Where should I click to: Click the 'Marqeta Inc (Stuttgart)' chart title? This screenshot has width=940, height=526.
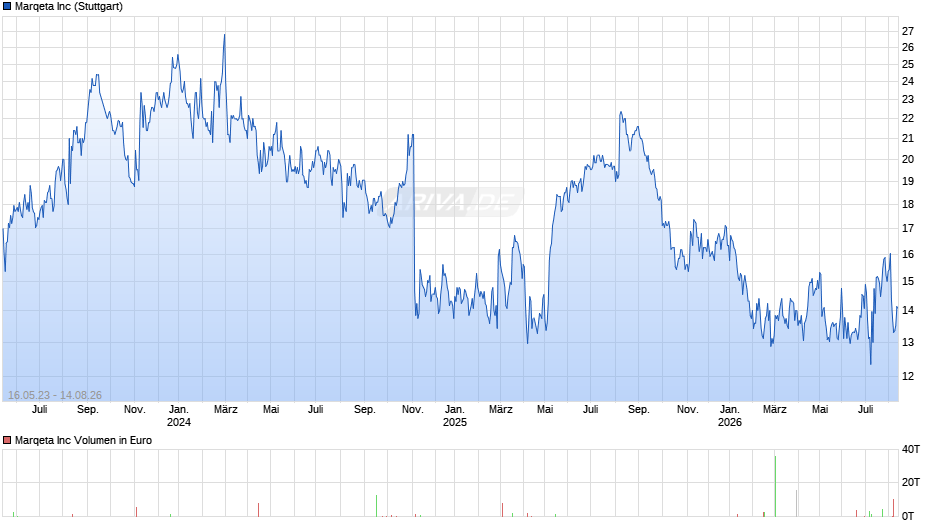point(69,7)
